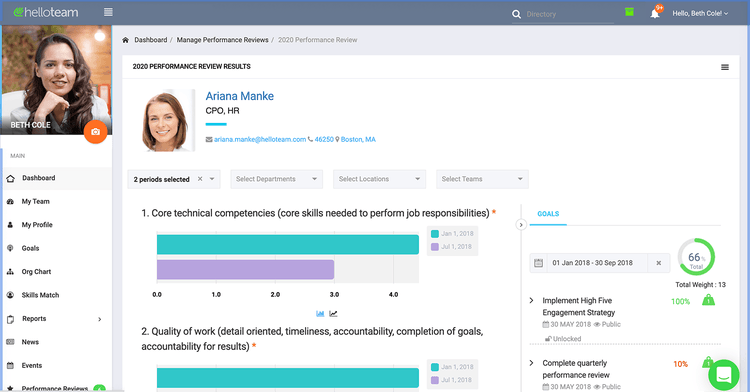
Task: Switch to line chart view icon
Action: click(x=333, y=314)
